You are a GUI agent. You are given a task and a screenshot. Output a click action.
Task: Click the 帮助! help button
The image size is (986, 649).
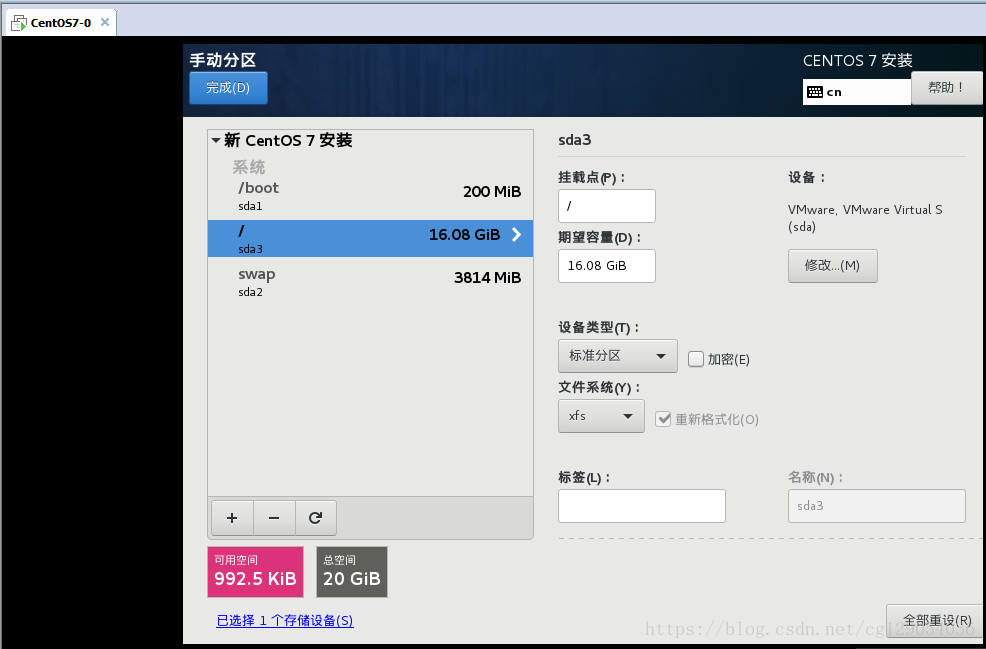click(946, 88)
